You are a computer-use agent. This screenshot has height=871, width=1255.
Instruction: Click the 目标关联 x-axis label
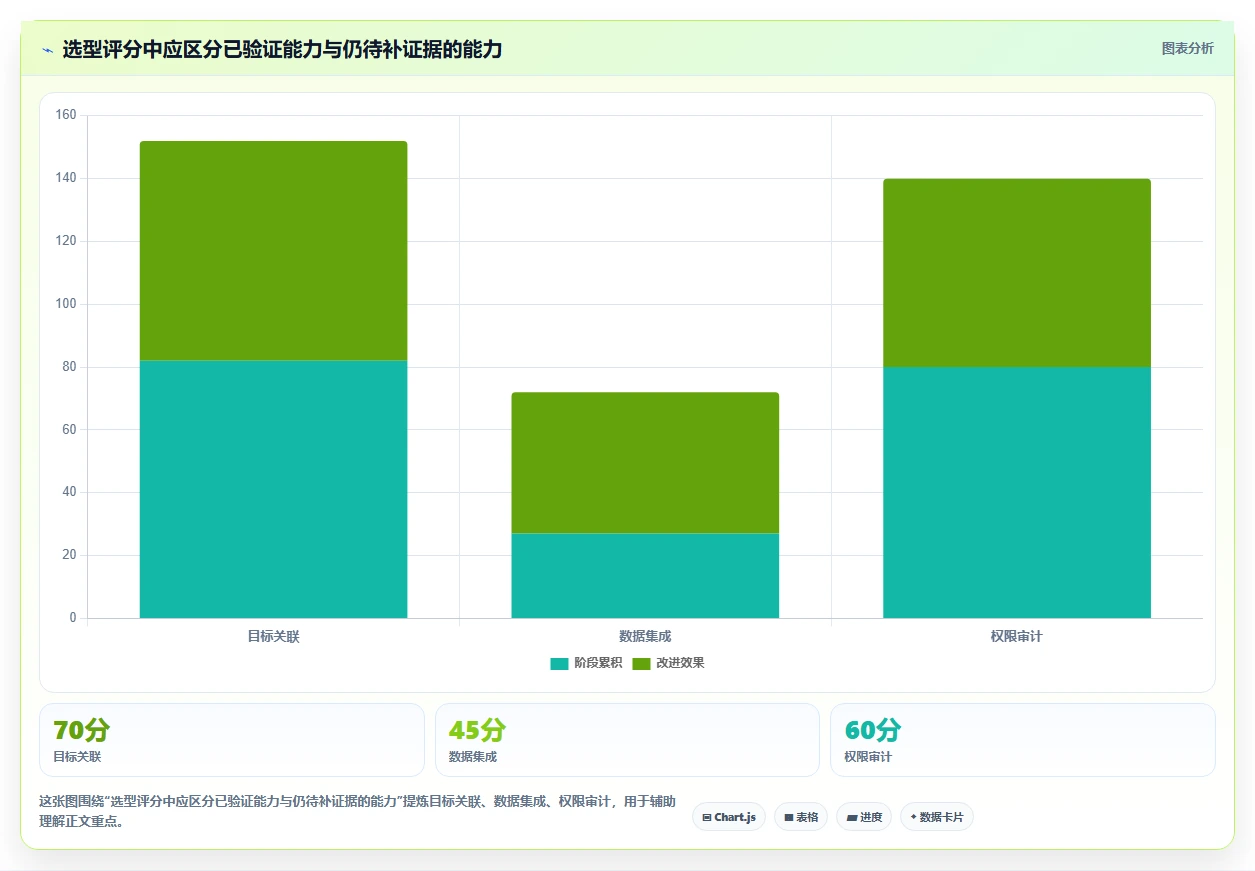pos(273,636)
